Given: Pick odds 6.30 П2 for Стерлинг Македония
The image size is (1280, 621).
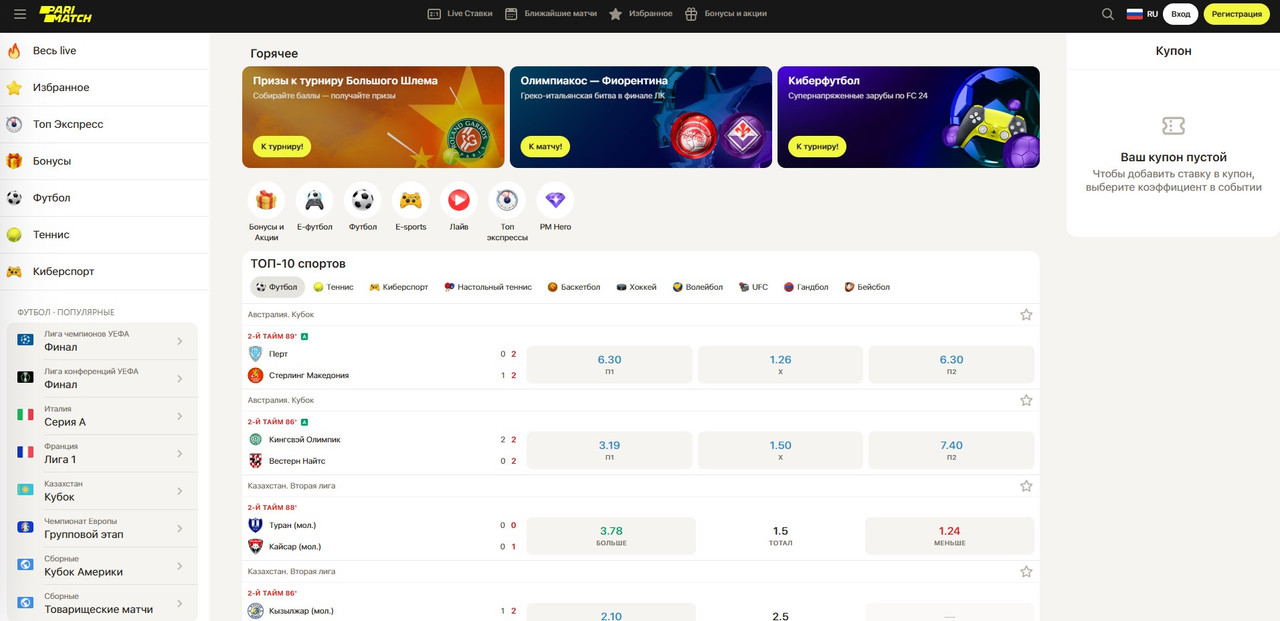Looking at the screenshot, I should click(x=951, y=364).
